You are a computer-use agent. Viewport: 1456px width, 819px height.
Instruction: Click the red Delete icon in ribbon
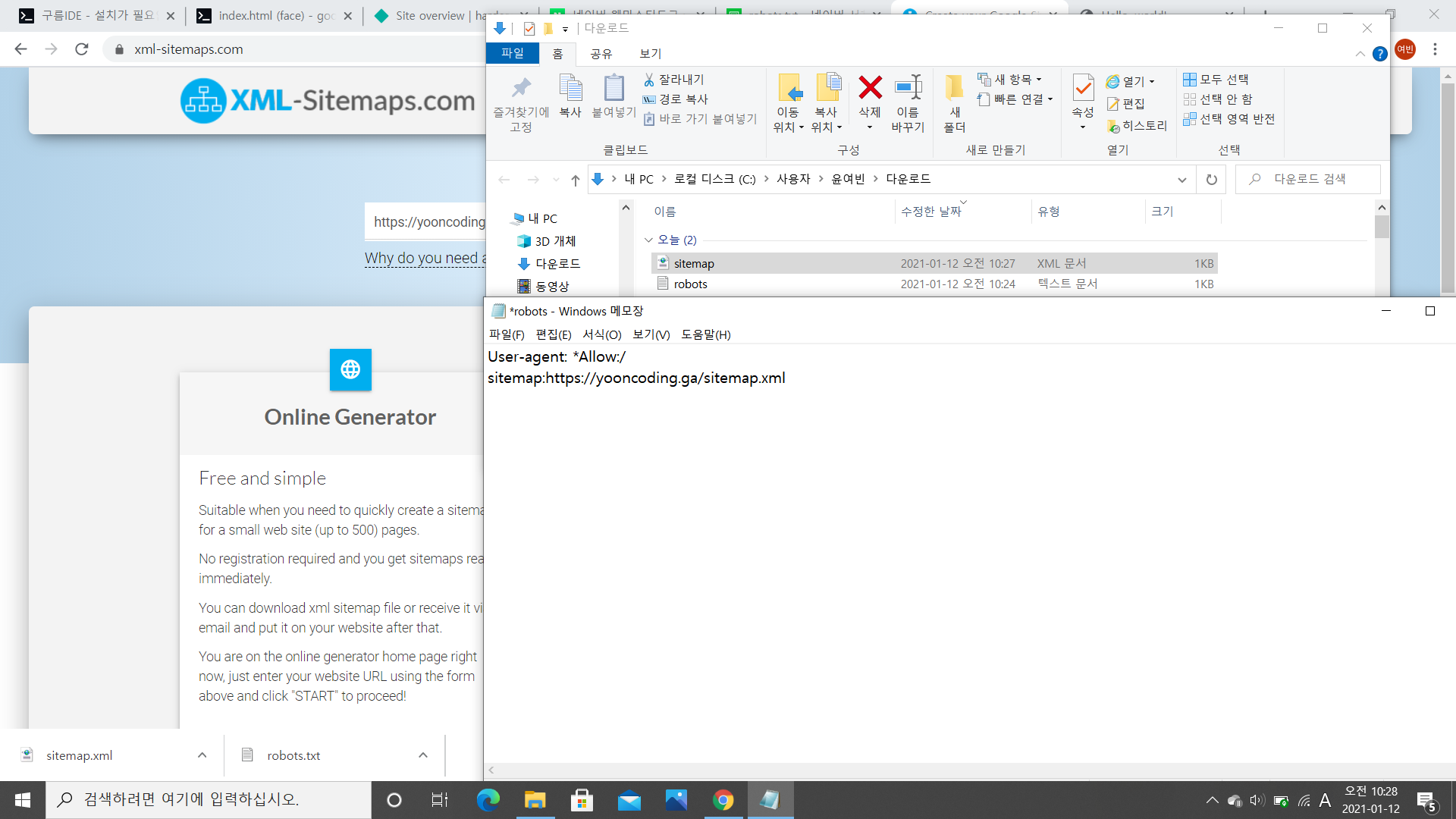(x=870, y=88)
